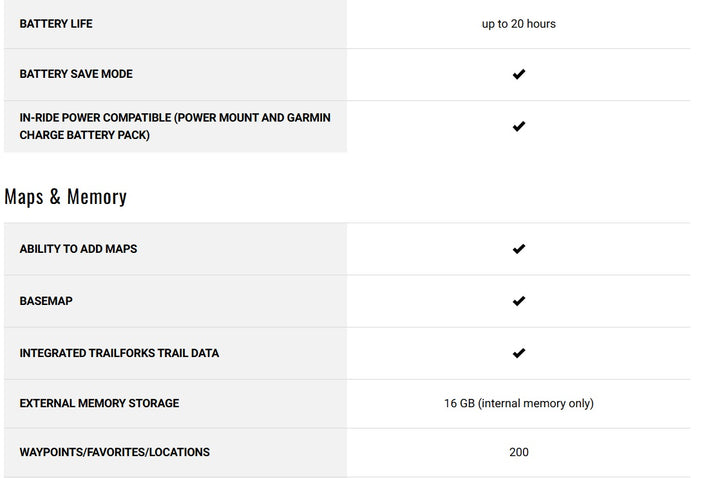
Task: Click the '200' waypoints value
Action: (x=518, y=452)
